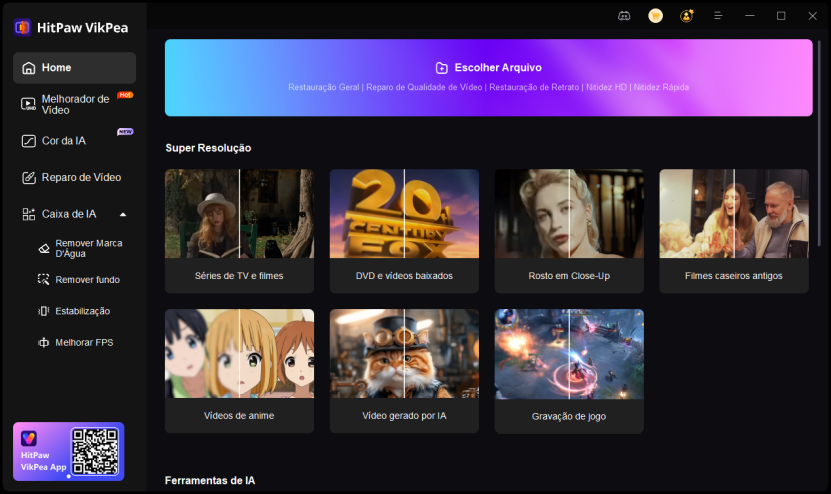Open Filmes caseiros antigos thumbnail
831x494 pixels.
click(734, 214)
